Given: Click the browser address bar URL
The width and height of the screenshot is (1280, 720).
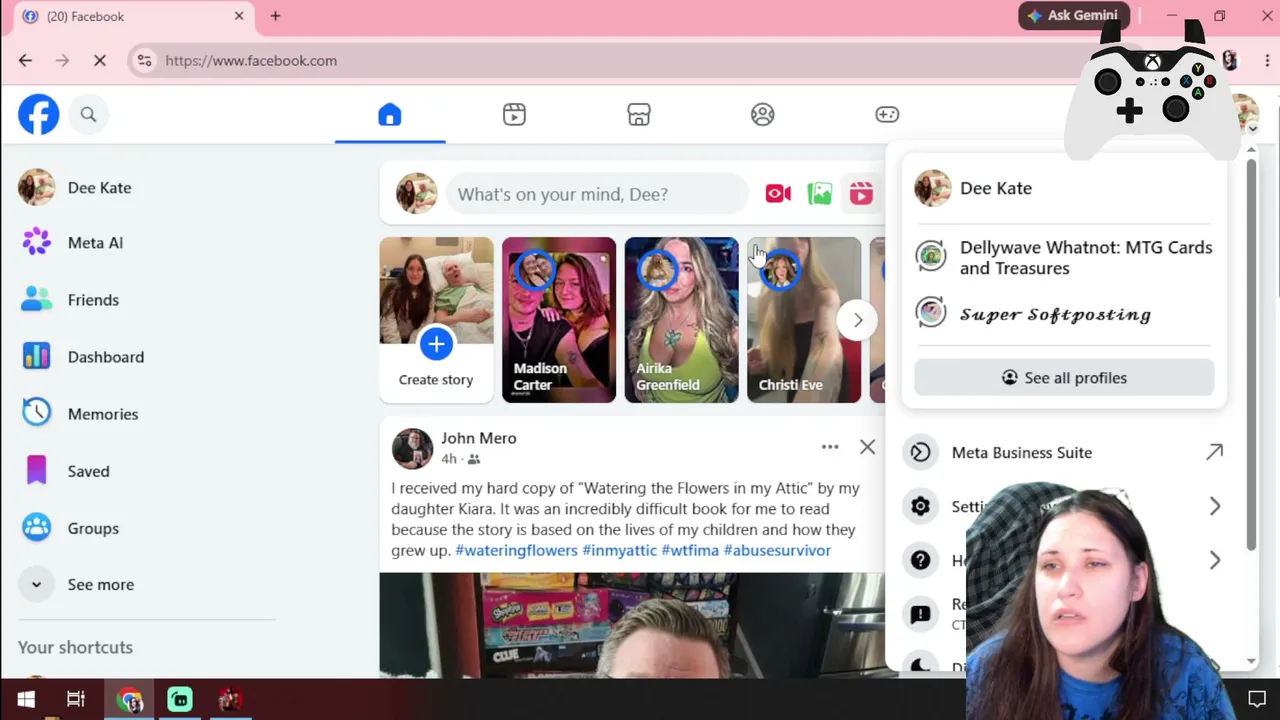Looking at the screenshot, I should pyautogui.click(x=251, y=61).
